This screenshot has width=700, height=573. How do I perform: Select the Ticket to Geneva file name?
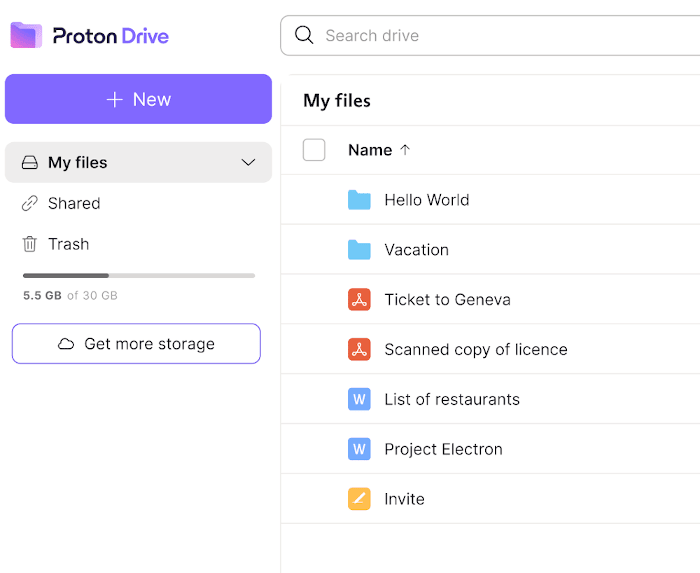[x=447, y=299]
